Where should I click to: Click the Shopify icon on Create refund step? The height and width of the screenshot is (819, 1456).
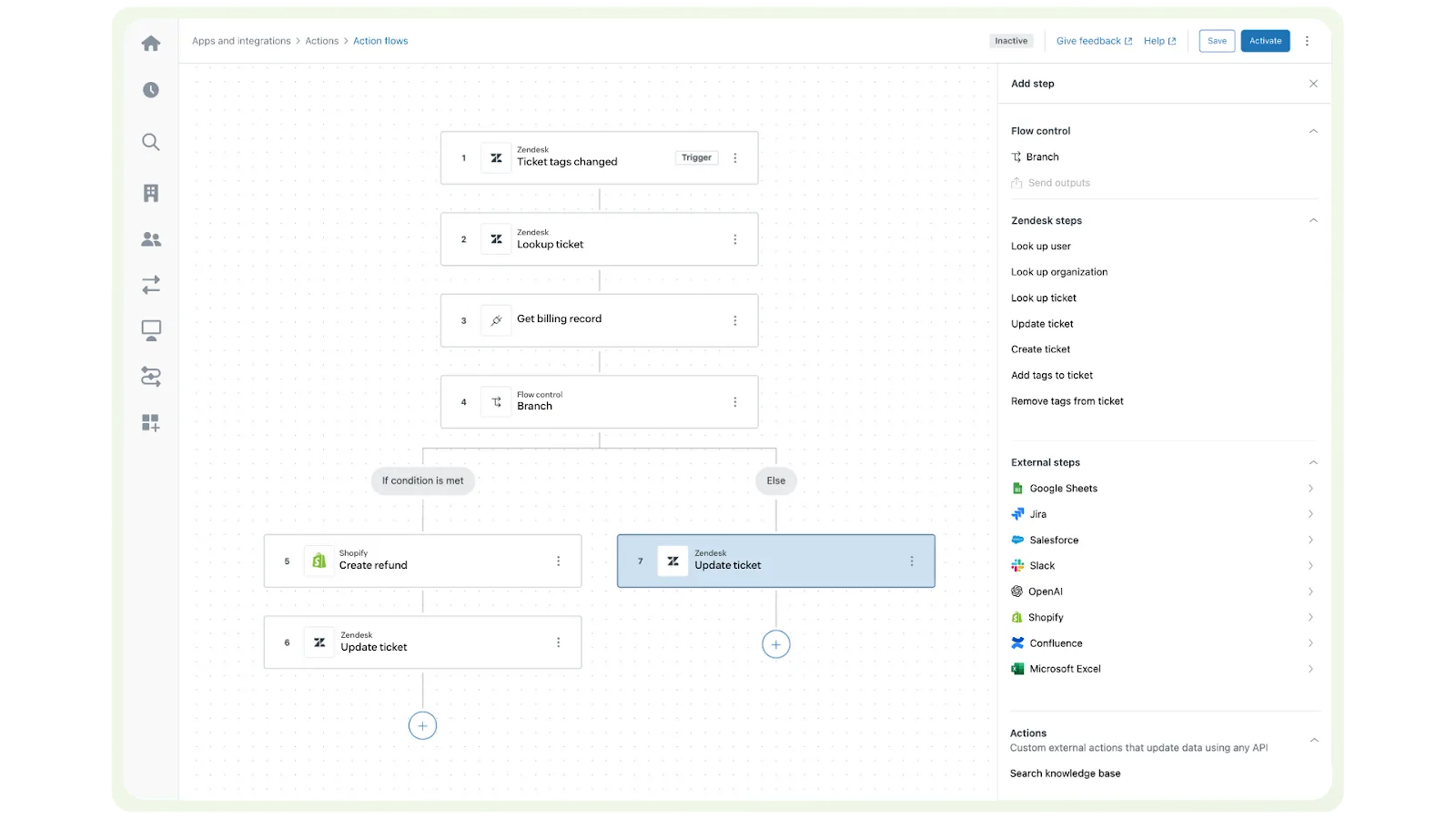click(318, 561)
